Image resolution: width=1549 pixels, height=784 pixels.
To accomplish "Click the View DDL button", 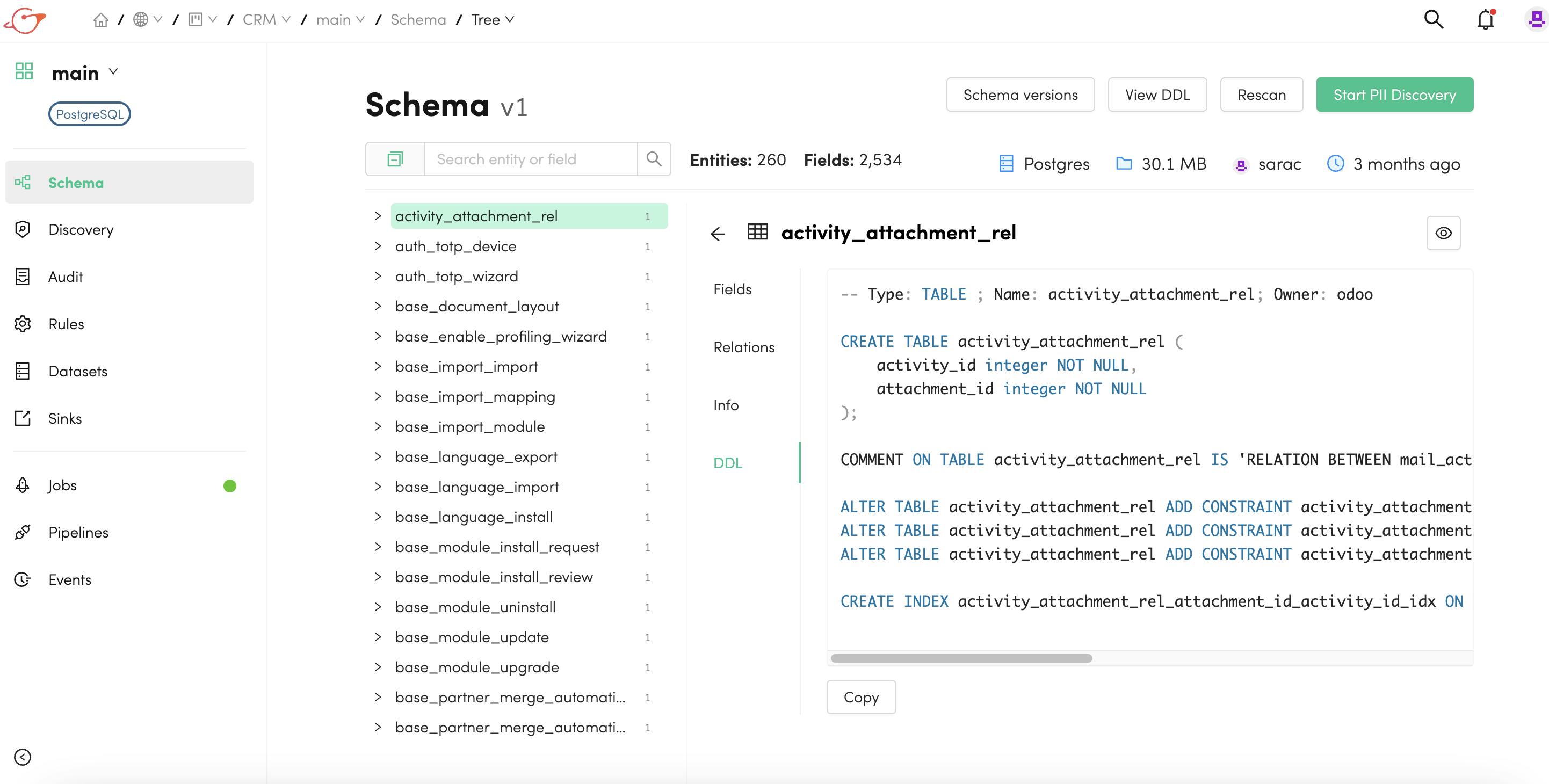I will click(x=1157, y=95).
